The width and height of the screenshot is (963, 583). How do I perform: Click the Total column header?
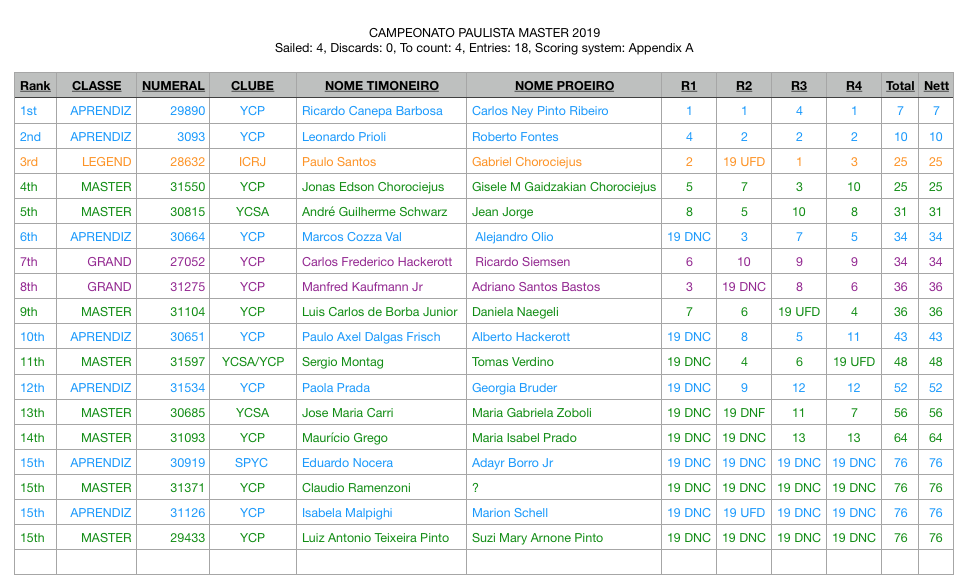[900, 86]
